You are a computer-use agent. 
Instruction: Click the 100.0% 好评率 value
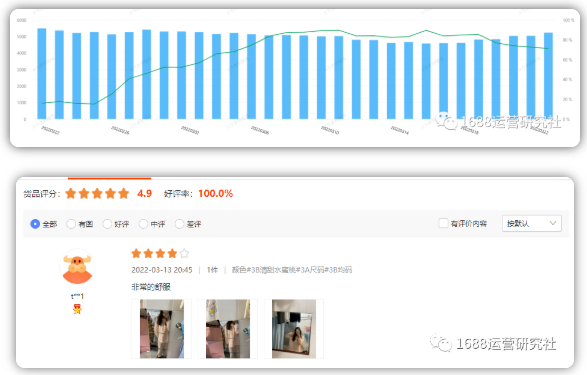216,193
